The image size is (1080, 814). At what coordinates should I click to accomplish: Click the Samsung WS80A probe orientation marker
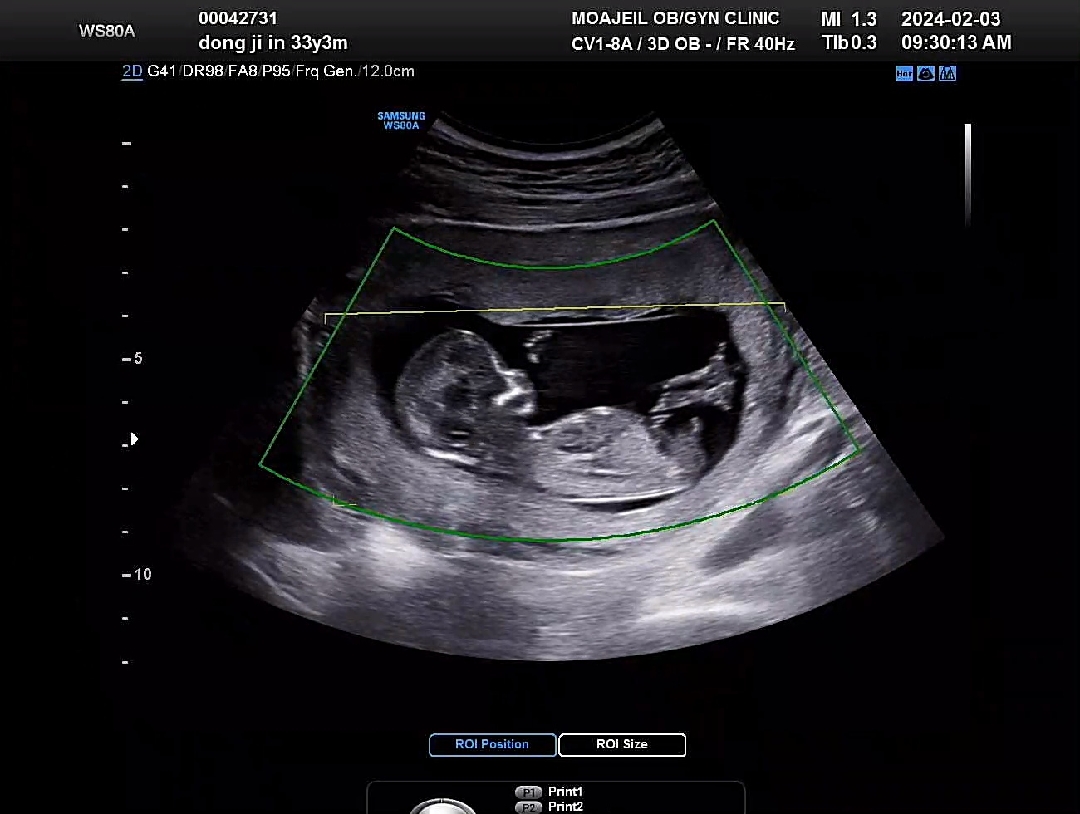point(401,121)
